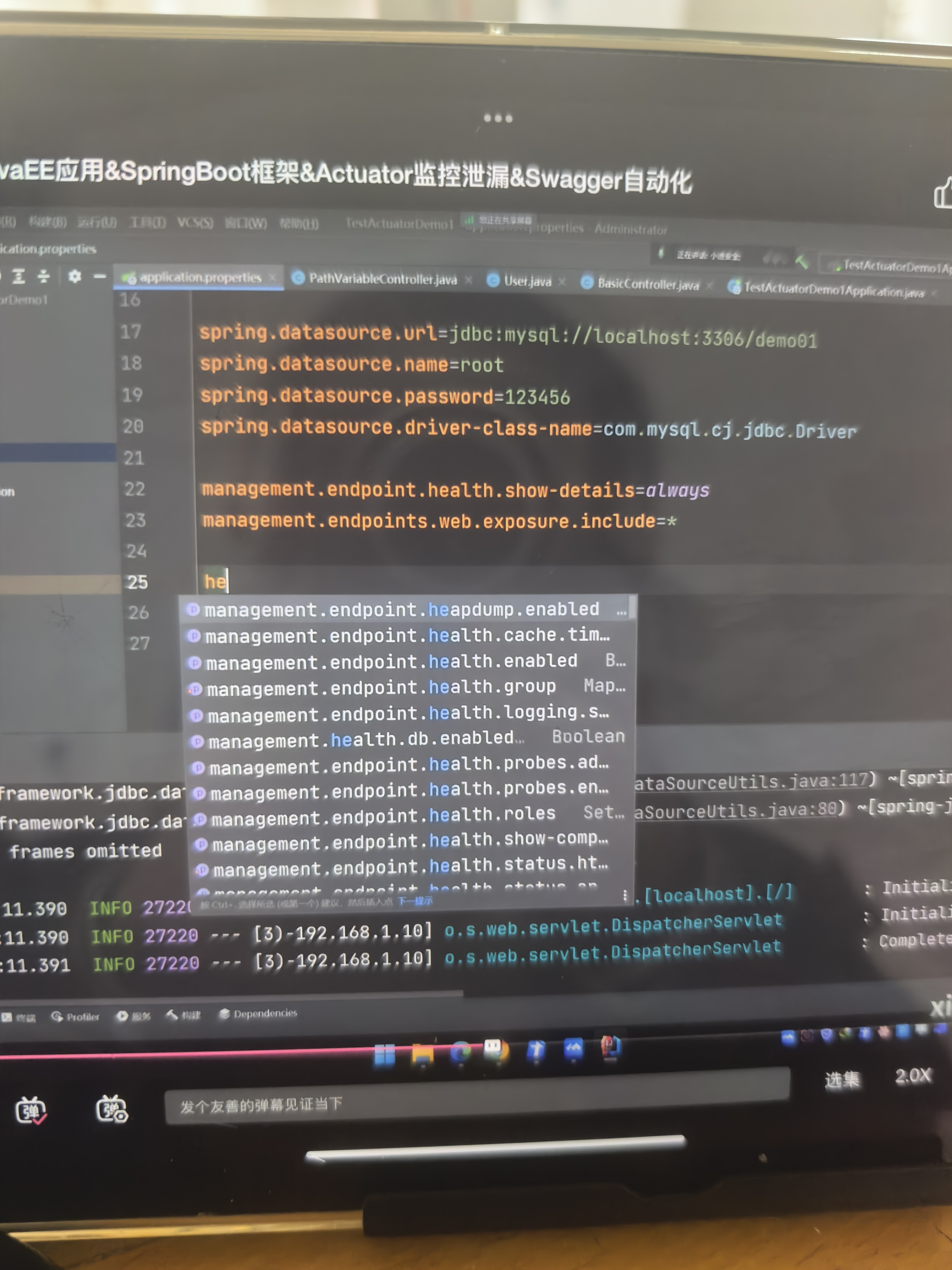
Task: Choose management.endpoint.heapdump.enabled from the completion list
Action: pos(402,609)
